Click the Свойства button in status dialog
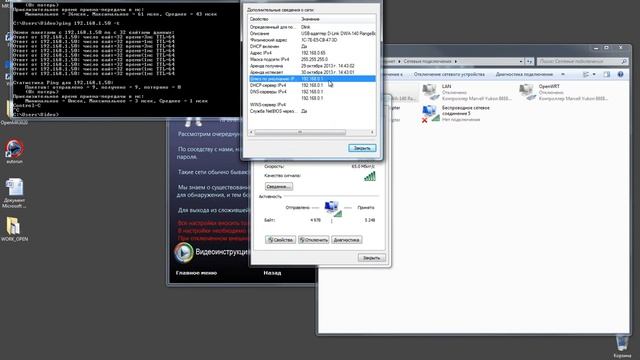 click(x=280, y=240)
